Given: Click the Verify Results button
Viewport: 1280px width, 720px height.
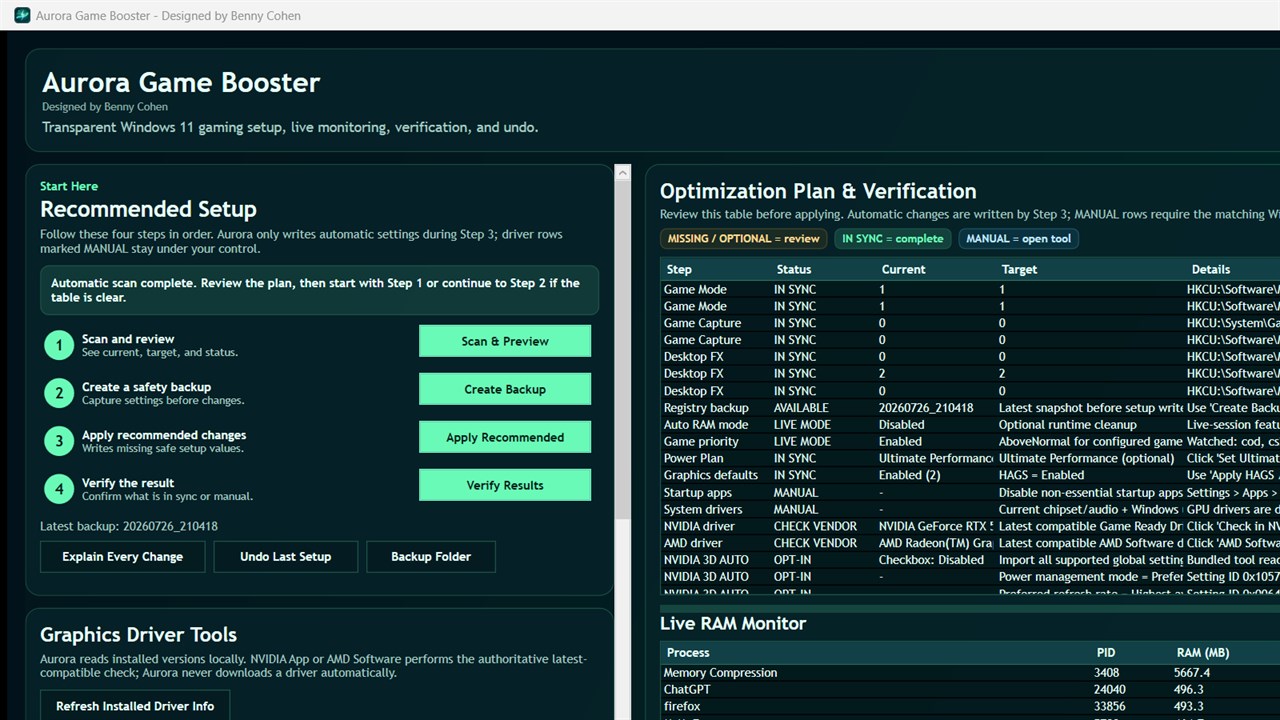Looking at the screenshot, I should click(x=505, y=485).
